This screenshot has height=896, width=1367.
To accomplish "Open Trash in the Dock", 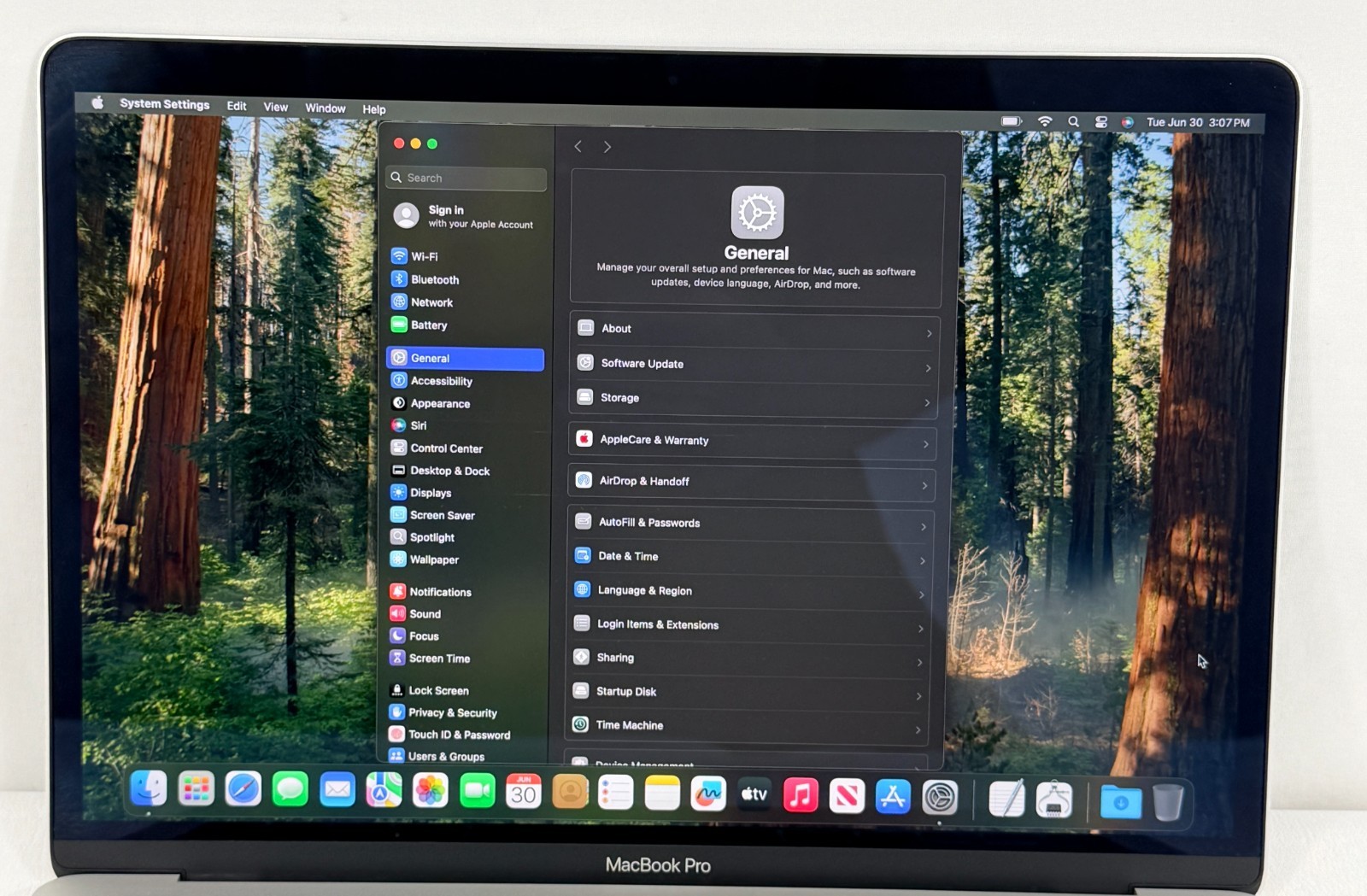I will click(x=1168, y=803).
